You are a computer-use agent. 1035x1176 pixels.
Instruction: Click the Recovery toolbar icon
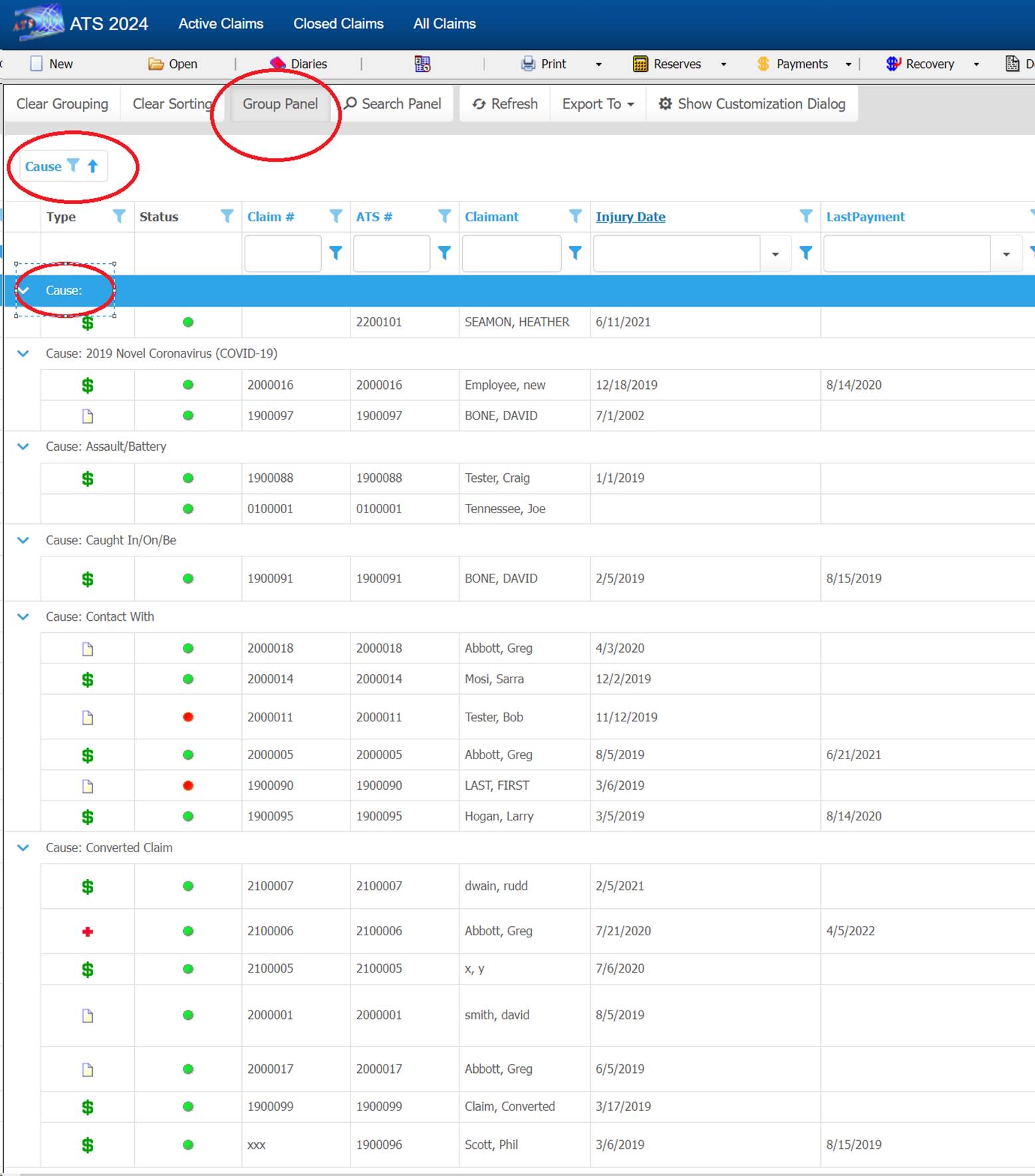[x=893, y=64]
